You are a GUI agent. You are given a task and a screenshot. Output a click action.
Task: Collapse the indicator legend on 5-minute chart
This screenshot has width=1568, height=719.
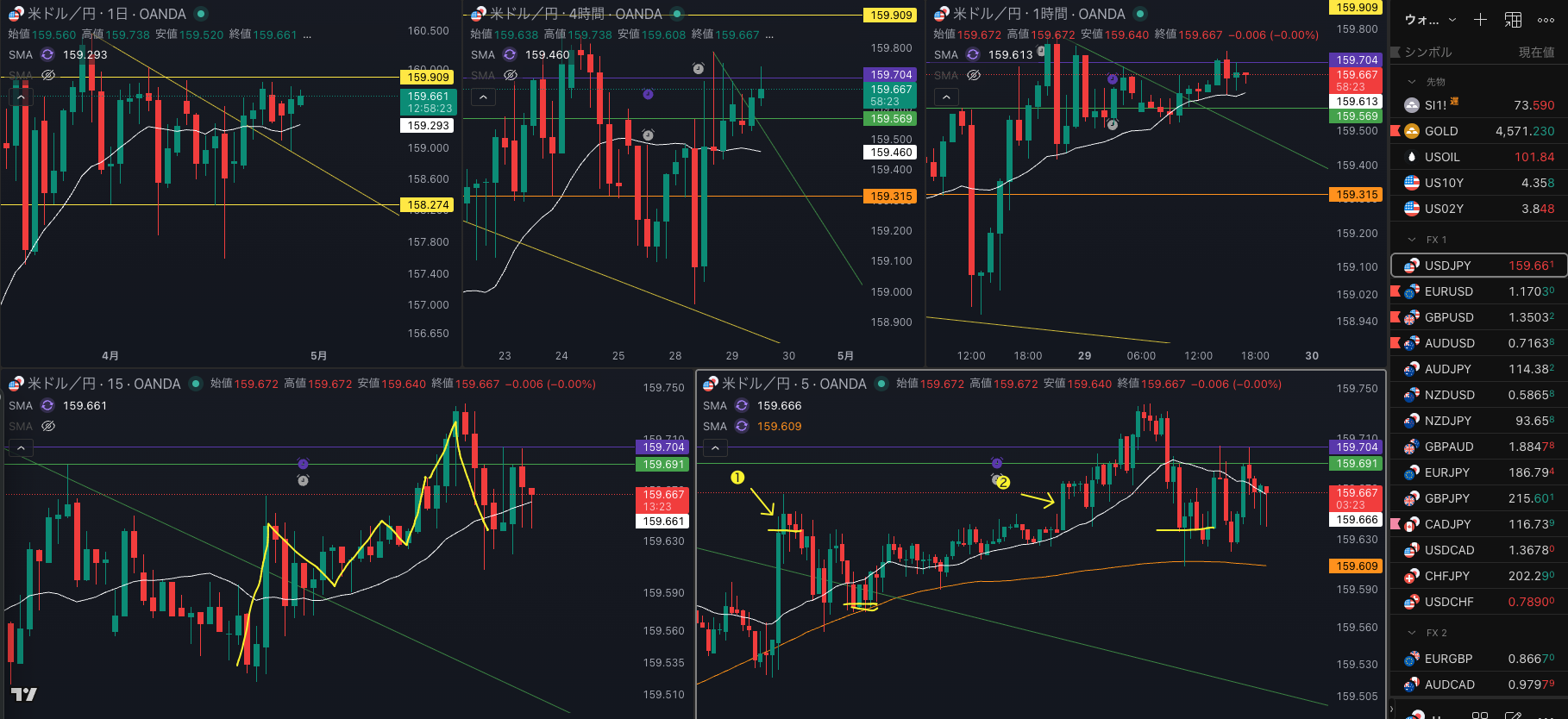pos(714,448)
